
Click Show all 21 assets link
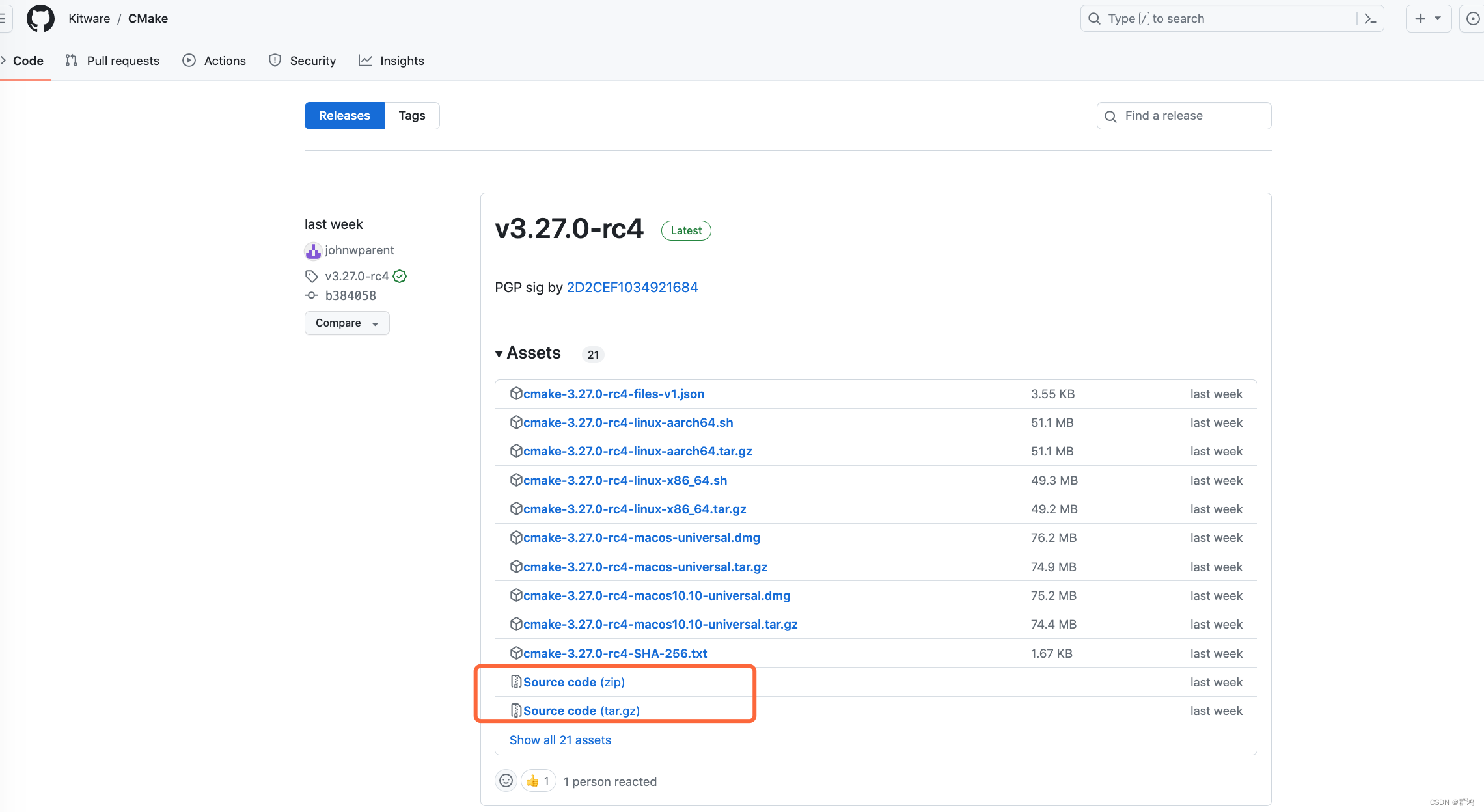point(560,740)
